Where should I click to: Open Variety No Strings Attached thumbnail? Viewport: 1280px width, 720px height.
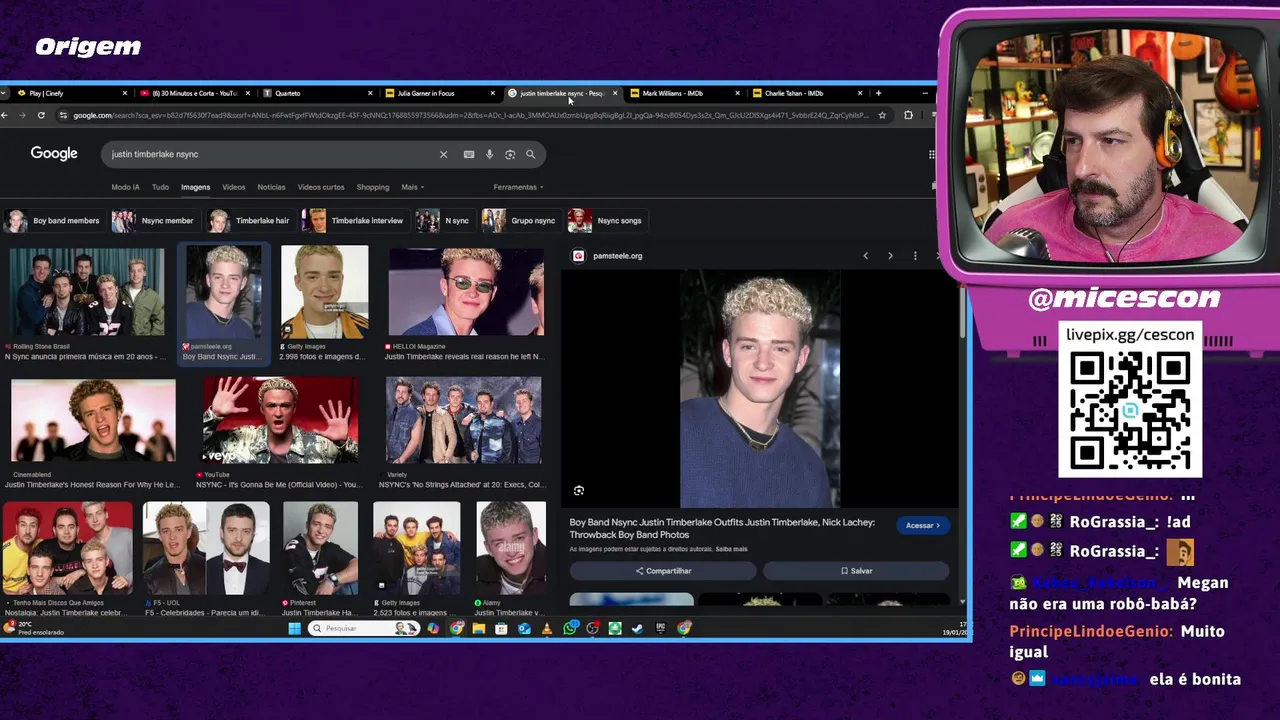[x=463, y=420]
